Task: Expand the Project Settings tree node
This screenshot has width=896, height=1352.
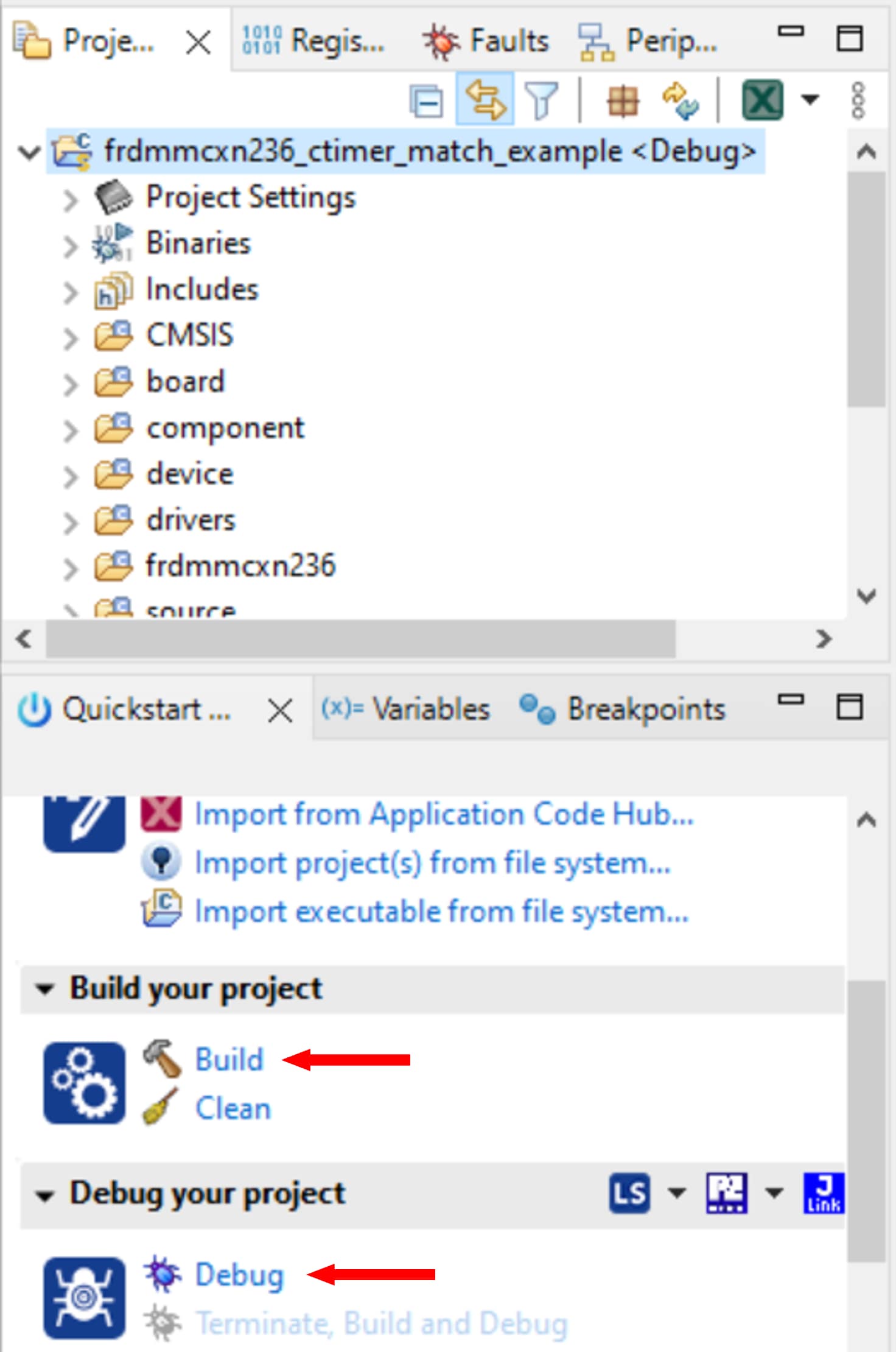Action: [x=71, y=199]
